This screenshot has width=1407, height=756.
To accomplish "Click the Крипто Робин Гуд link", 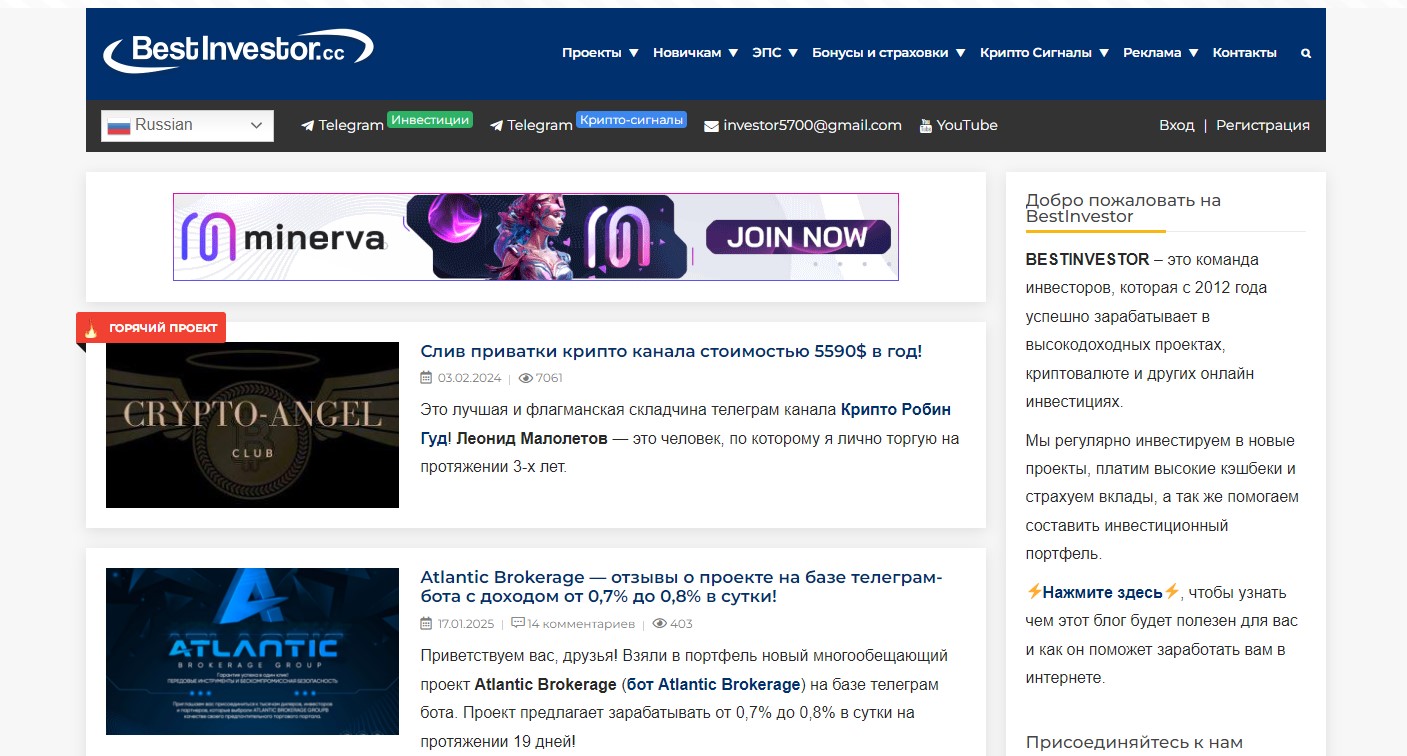I will (896, 410).
